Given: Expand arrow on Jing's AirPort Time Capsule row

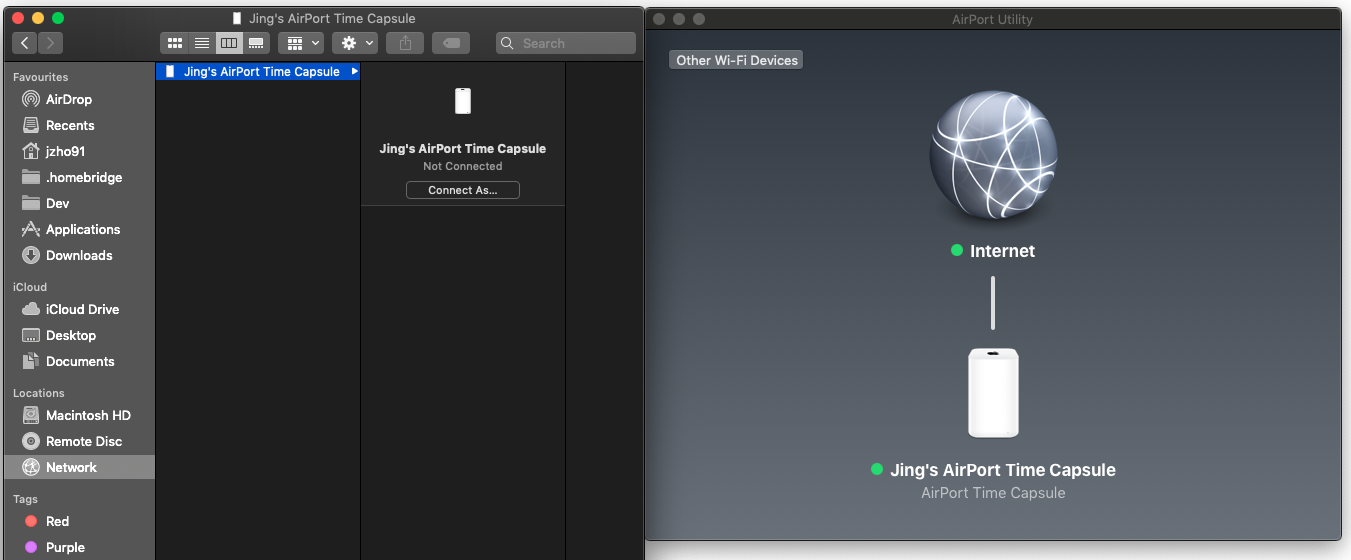Looking at the screenshot, I should click(354, 72).
